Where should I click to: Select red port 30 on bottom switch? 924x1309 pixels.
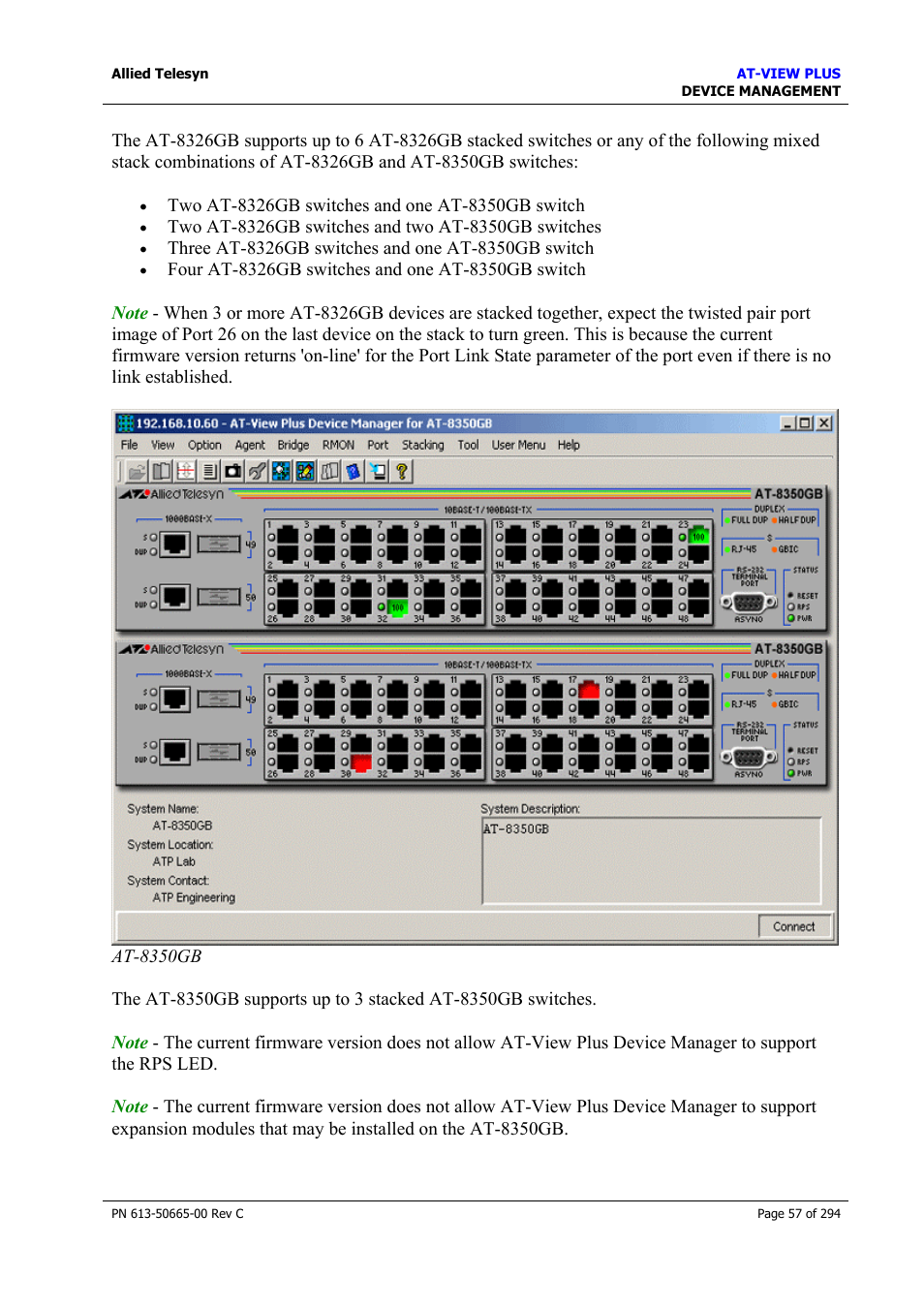click(360, 763)
